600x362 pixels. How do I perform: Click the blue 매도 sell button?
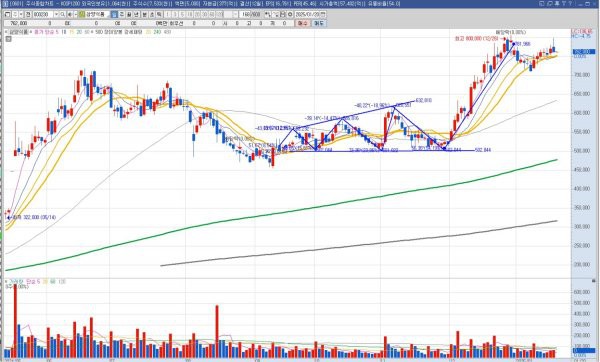tap(318, 23)
